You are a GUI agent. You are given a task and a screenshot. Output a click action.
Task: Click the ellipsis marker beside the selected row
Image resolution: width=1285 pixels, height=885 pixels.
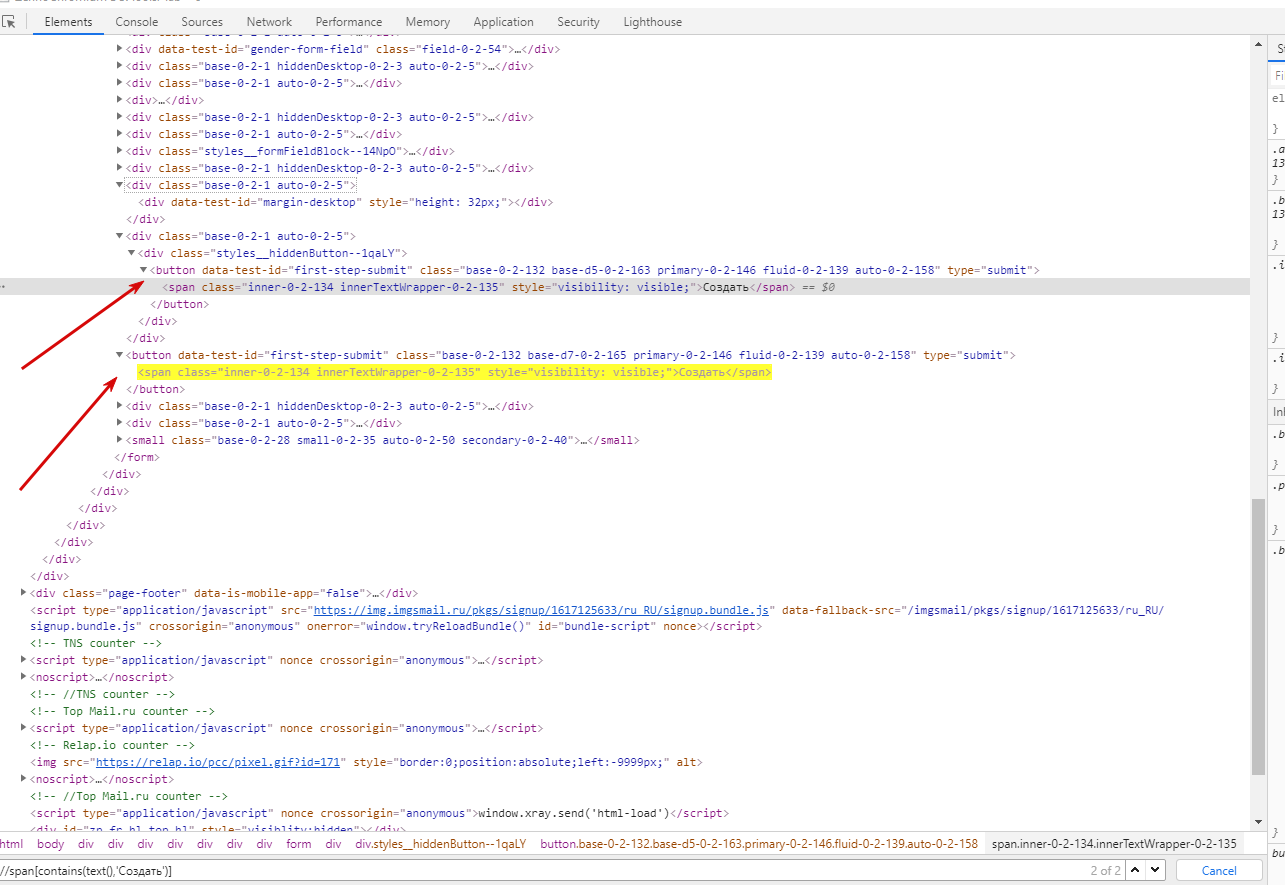tap(4, 287)
